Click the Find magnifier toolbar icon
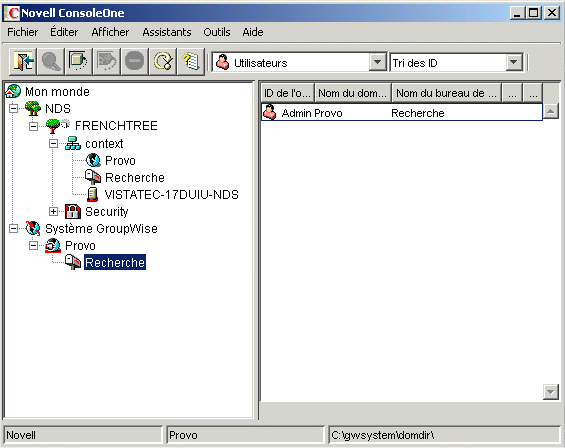565x448 pixels. (51, 61)
